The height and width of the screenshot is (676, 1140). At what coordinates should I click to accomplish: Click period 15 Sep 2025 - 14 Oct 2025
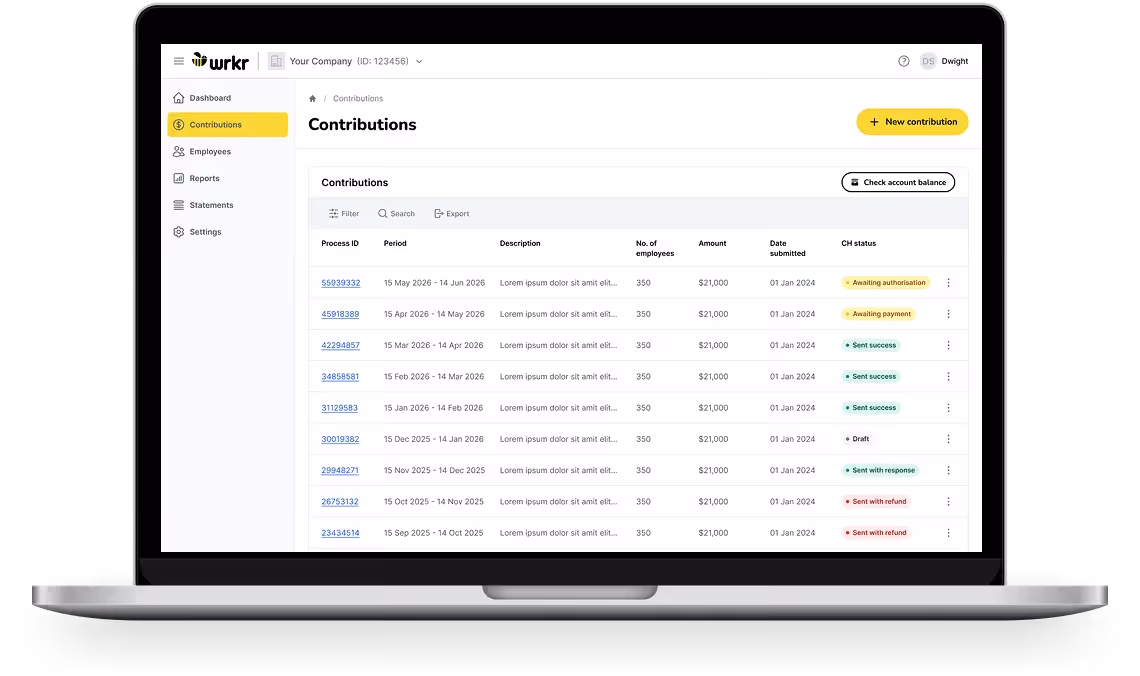433,533
